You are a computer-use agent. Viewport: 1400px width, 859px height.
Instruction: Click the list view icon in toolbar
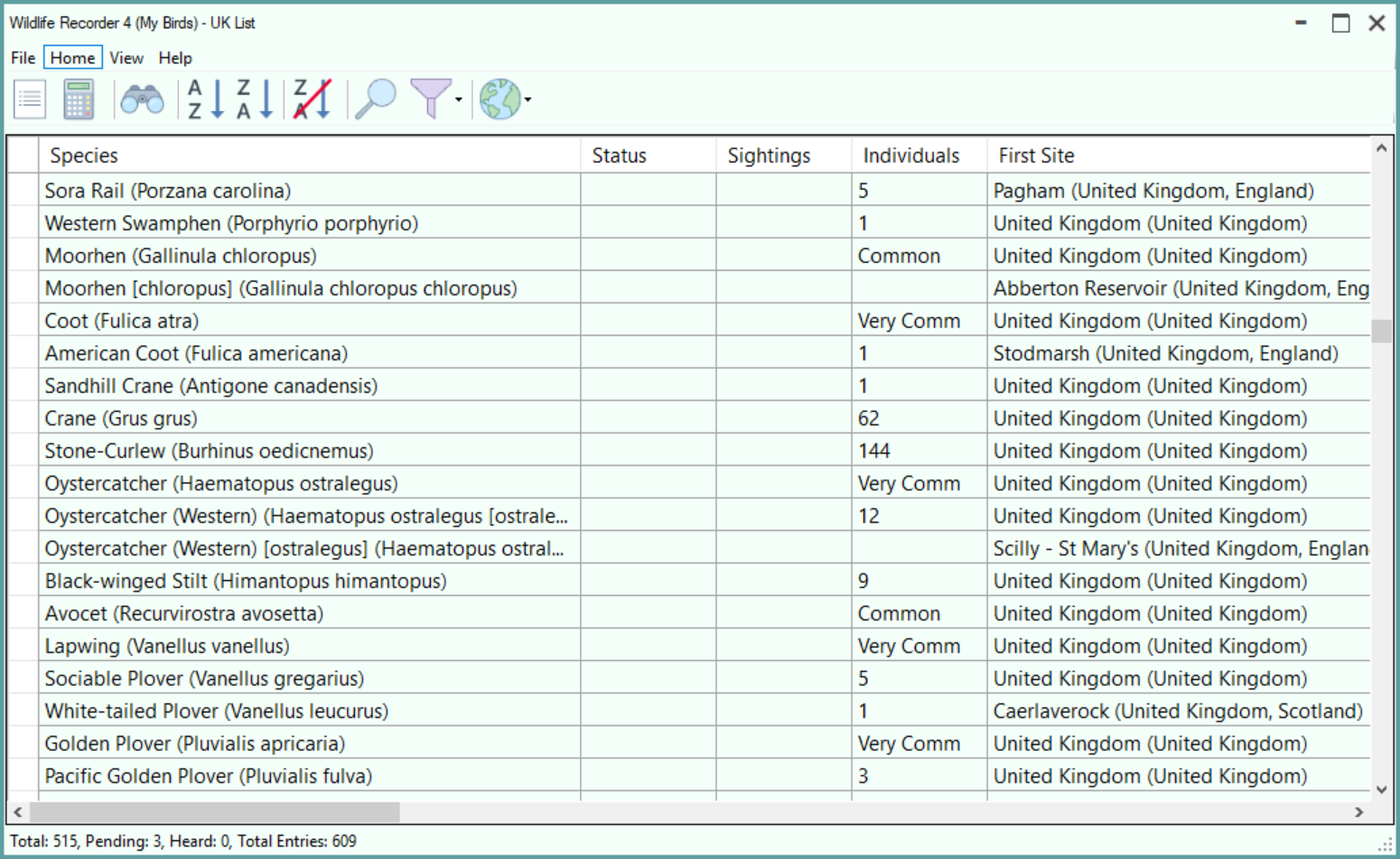(x=30, y=99)
